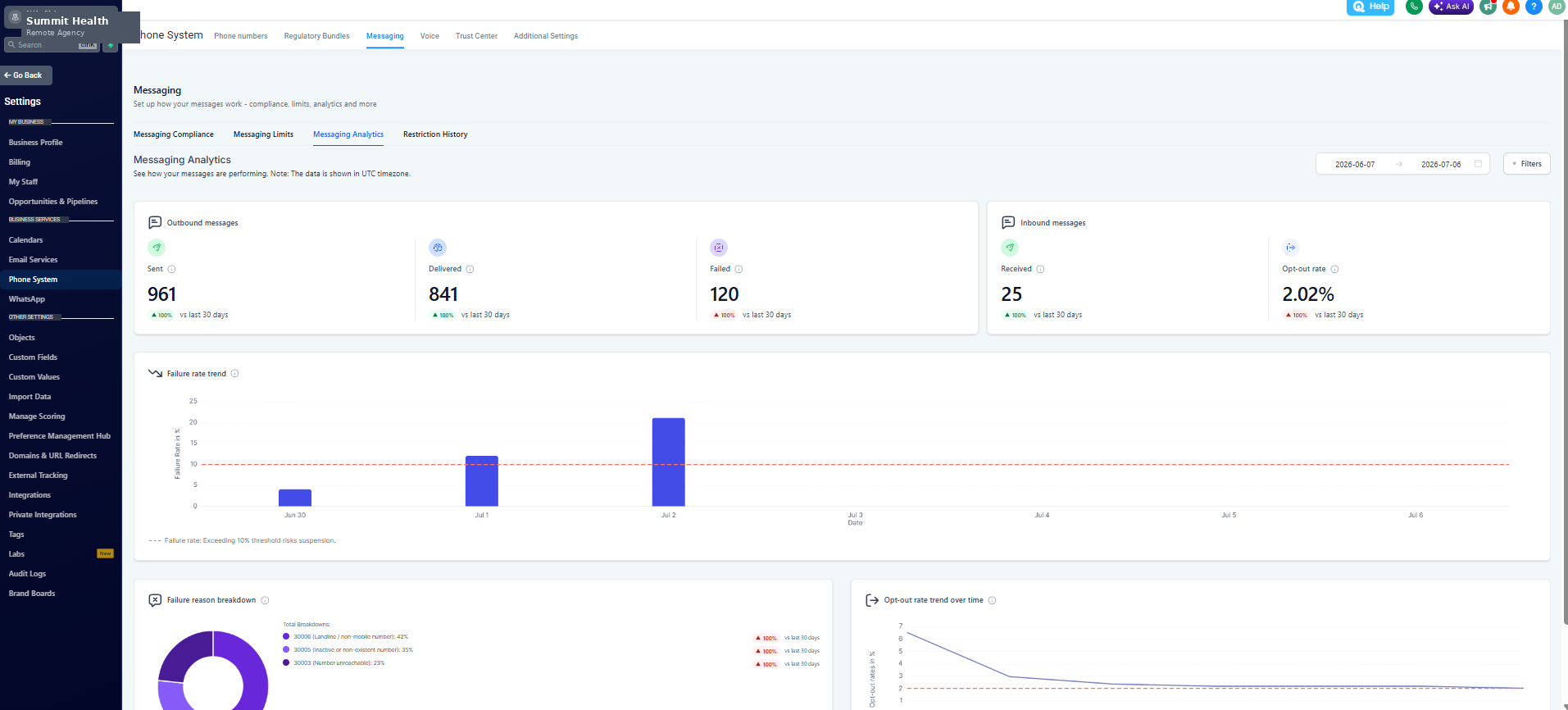Viewport: 1568px width, 710px height.
Task: Open WhatsApp settings
Action: point(27,299)
